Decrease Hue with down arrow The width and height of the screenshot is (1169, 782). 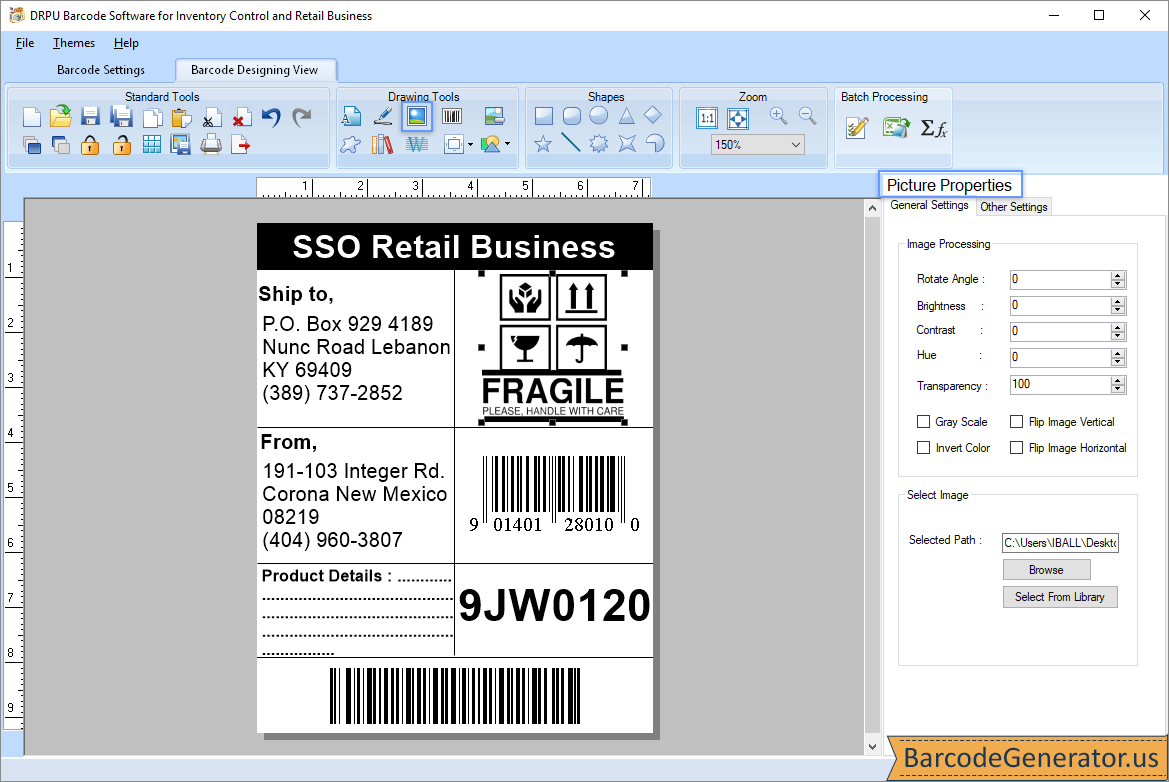coord(1117,362)
